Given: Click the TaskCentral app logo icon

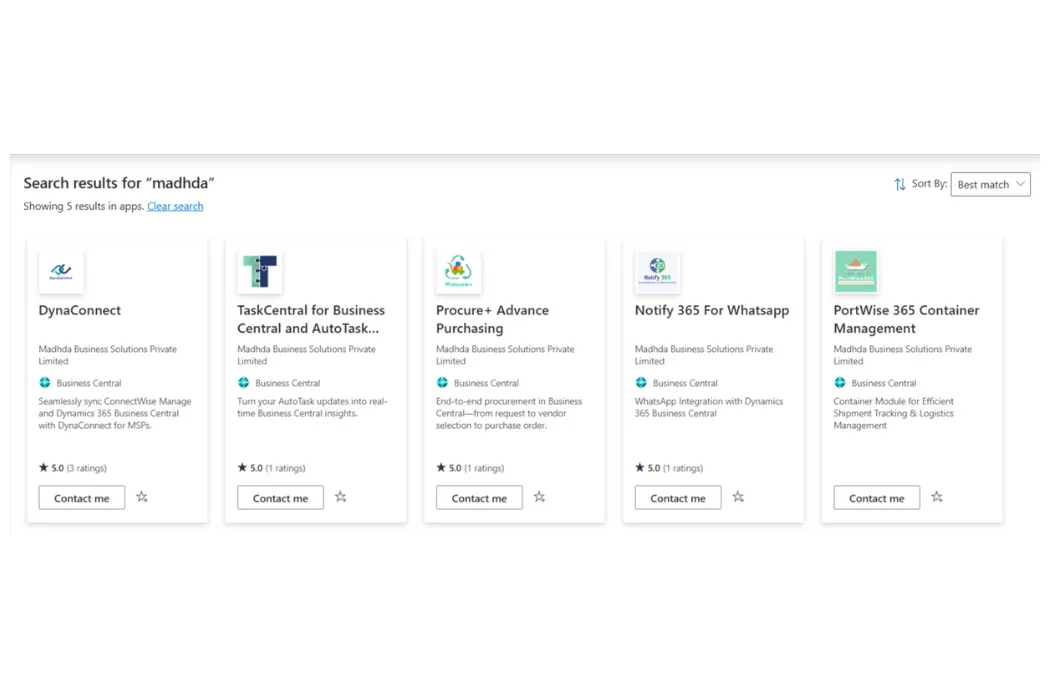Looking at the screenshot, I should pos(259,272).
